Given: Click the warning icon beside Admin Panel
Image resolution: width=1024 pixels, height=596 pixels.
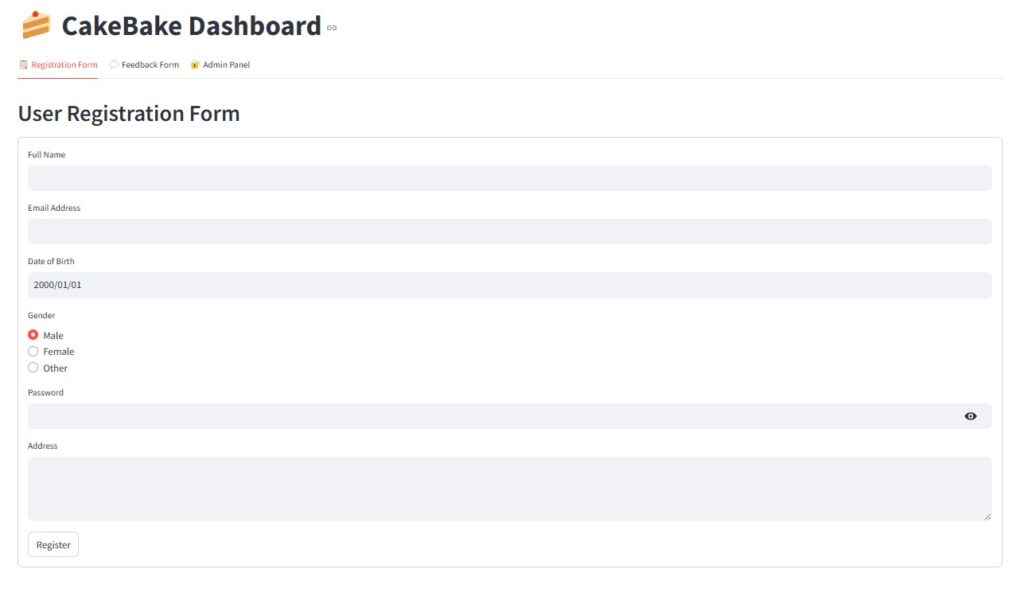Looking at the screenshot, I should point(194,64).
